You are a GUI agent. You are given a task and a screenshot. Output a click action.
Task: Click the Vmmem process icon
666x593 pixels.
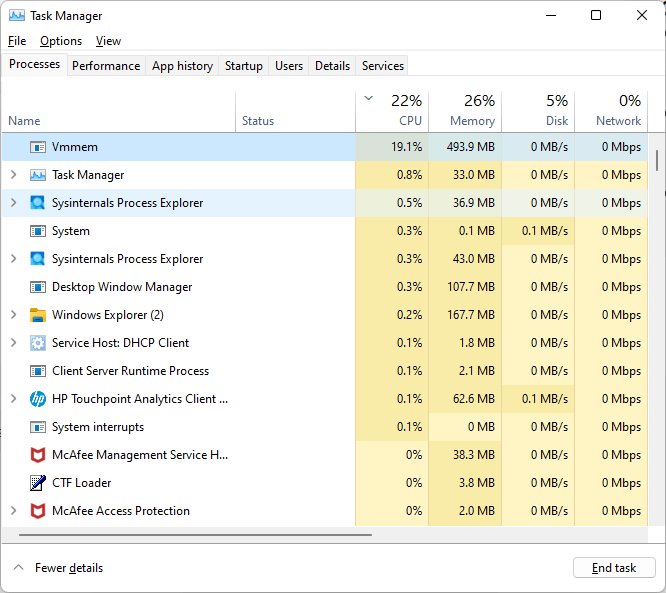click(x=38, y=147)
